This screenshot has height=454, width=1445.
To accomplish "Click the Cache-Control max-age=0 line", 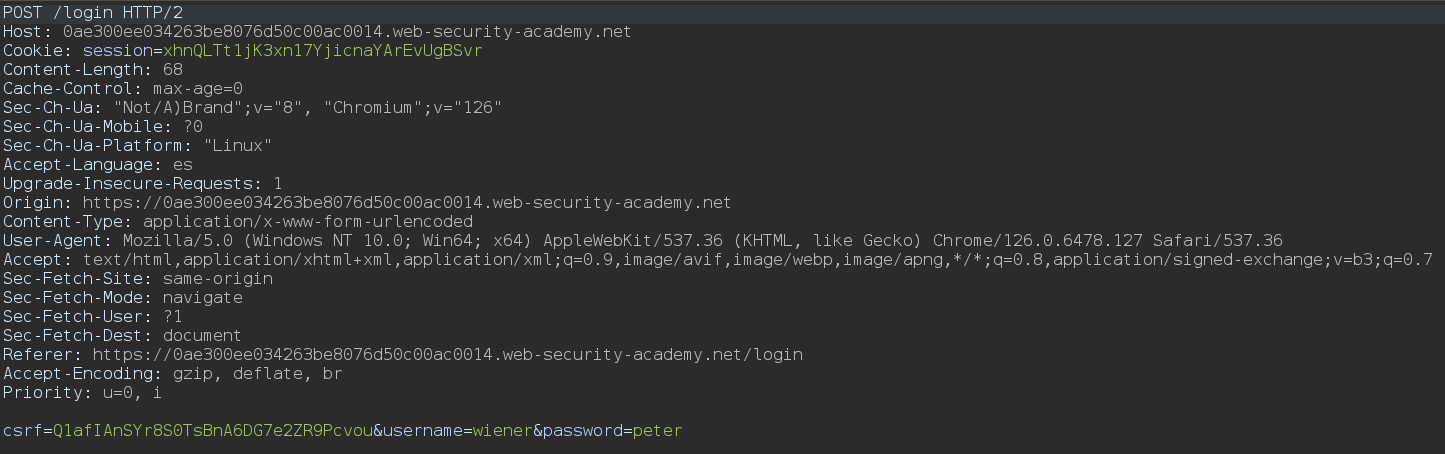I will (123, 88).
